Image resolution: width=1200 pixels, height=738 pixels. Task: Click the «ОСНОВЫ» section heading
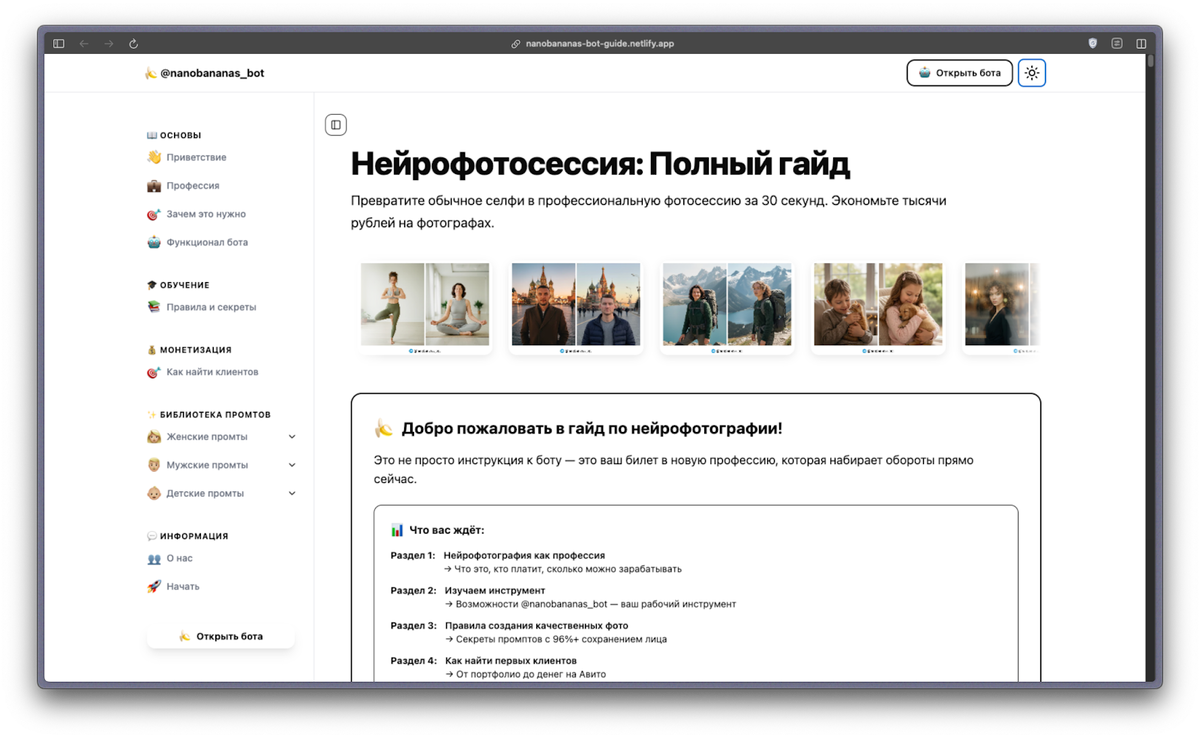click(180, 135)
